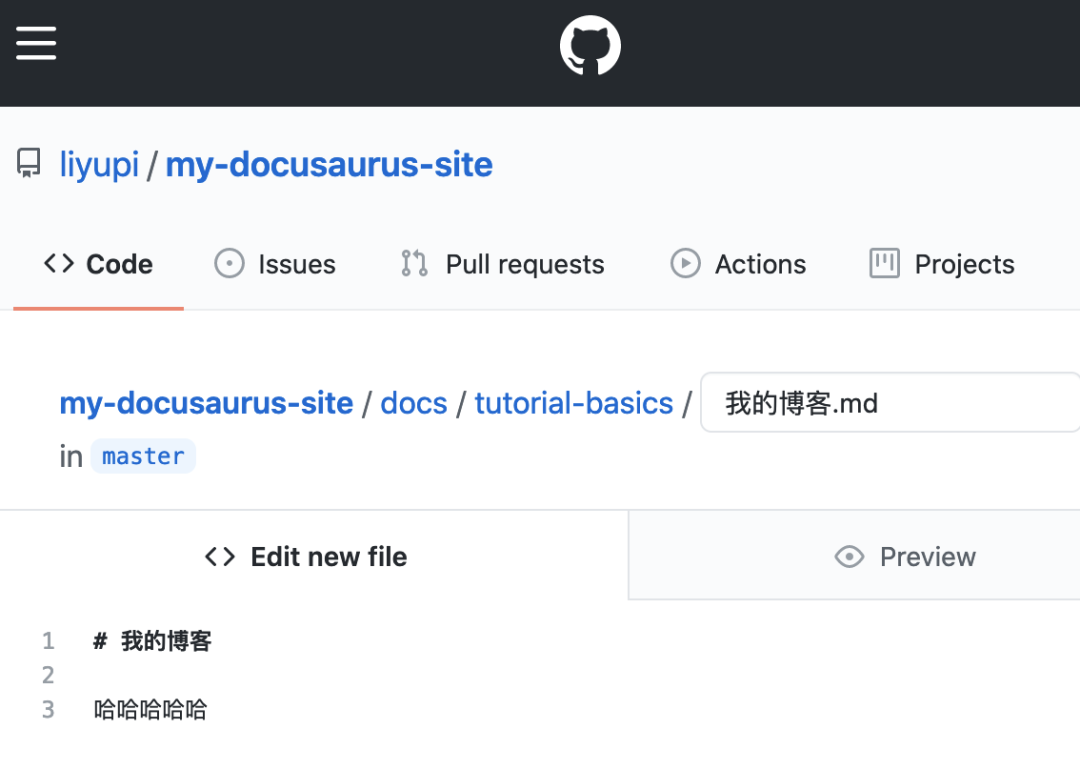
Task: Click the repository book icon beside liyupi
Action: (x=29, y=164)
